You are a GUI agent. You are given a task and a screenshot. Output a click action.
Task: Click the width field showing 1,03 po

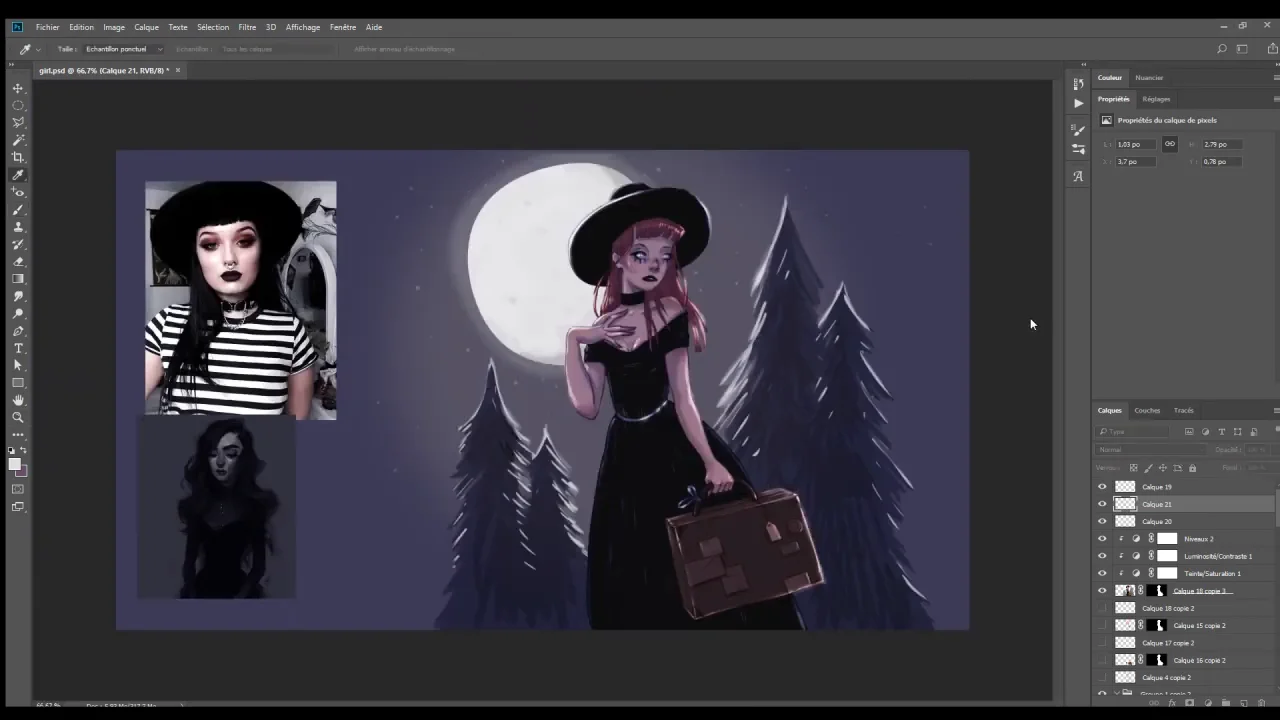(1136, 144)
